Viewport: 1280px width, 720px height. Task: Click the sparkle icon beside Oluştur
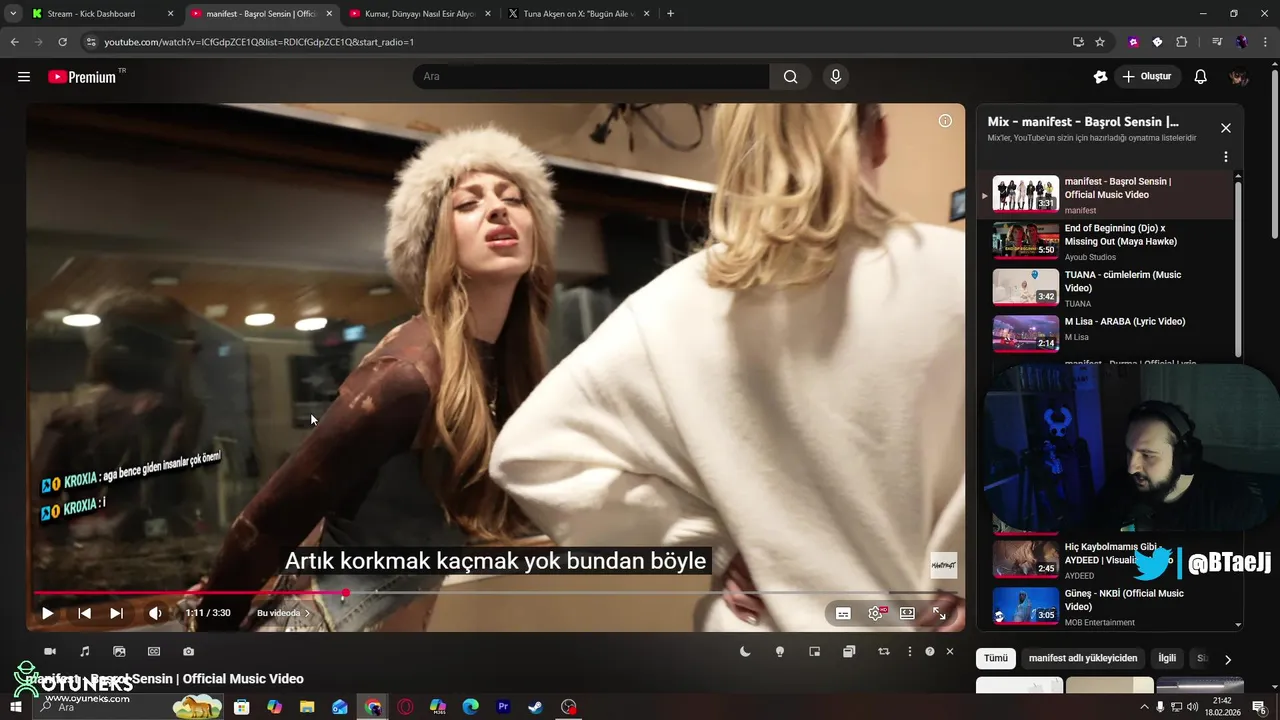[1101, 77]
